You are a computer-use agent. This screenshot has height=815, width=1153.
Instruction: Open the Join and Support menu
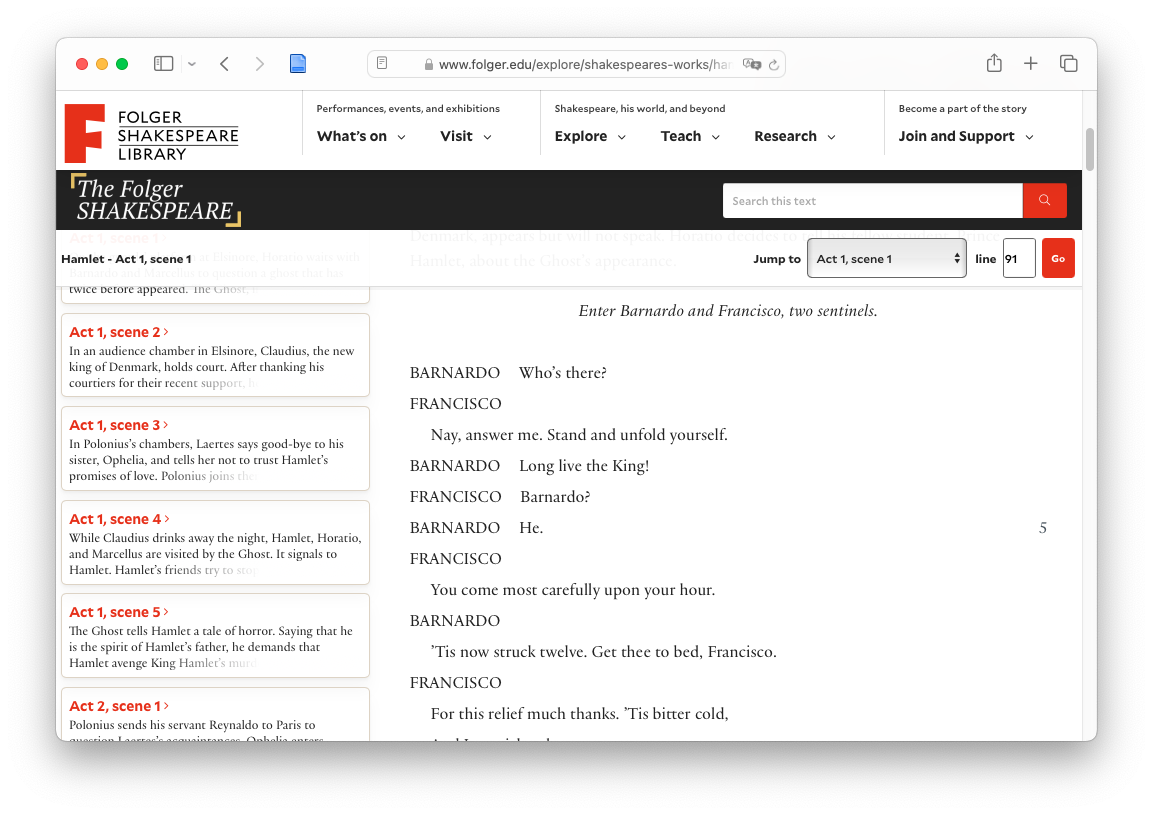pos(965,136)
